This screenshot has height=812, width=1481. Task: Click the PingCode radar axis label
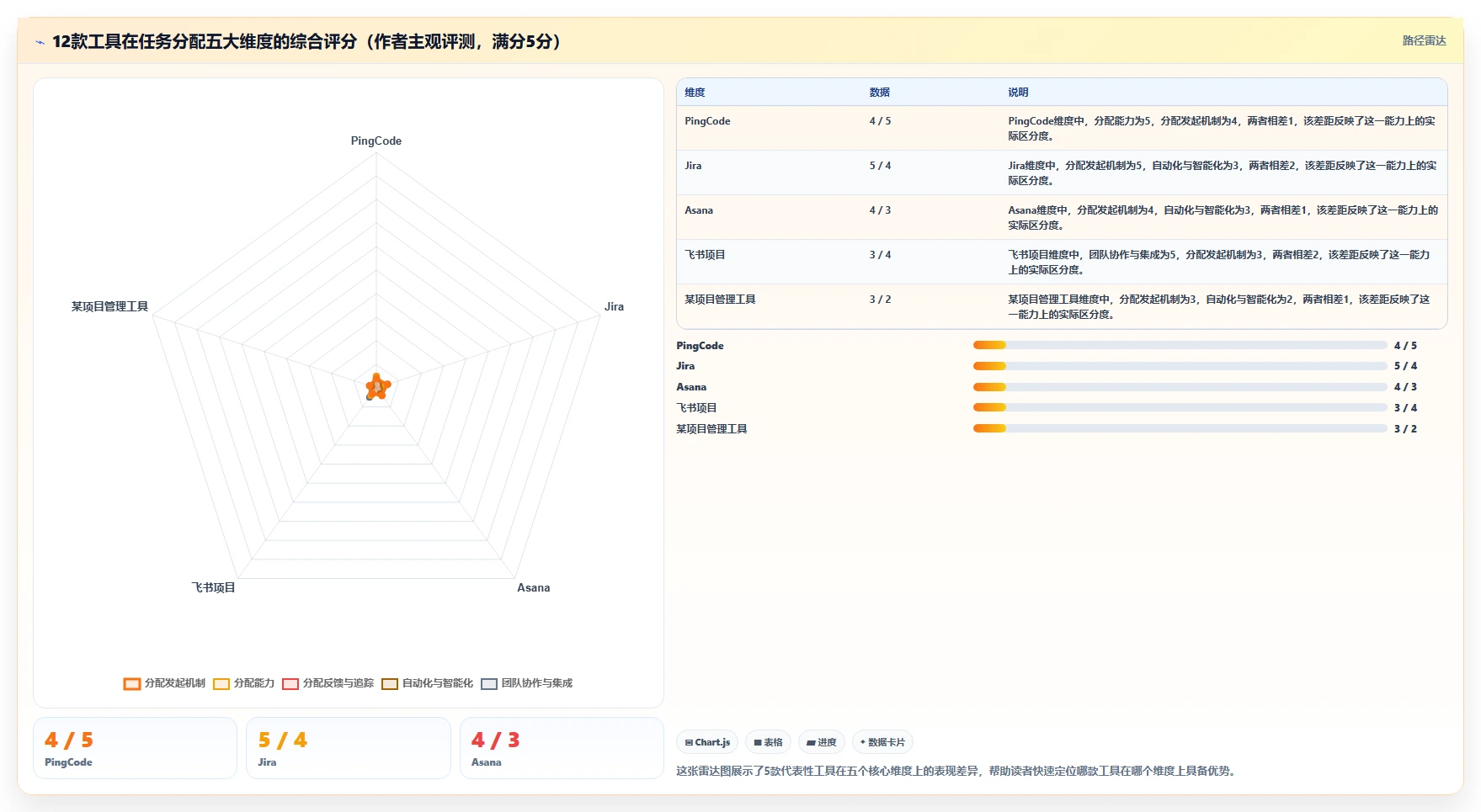[376, 141]
